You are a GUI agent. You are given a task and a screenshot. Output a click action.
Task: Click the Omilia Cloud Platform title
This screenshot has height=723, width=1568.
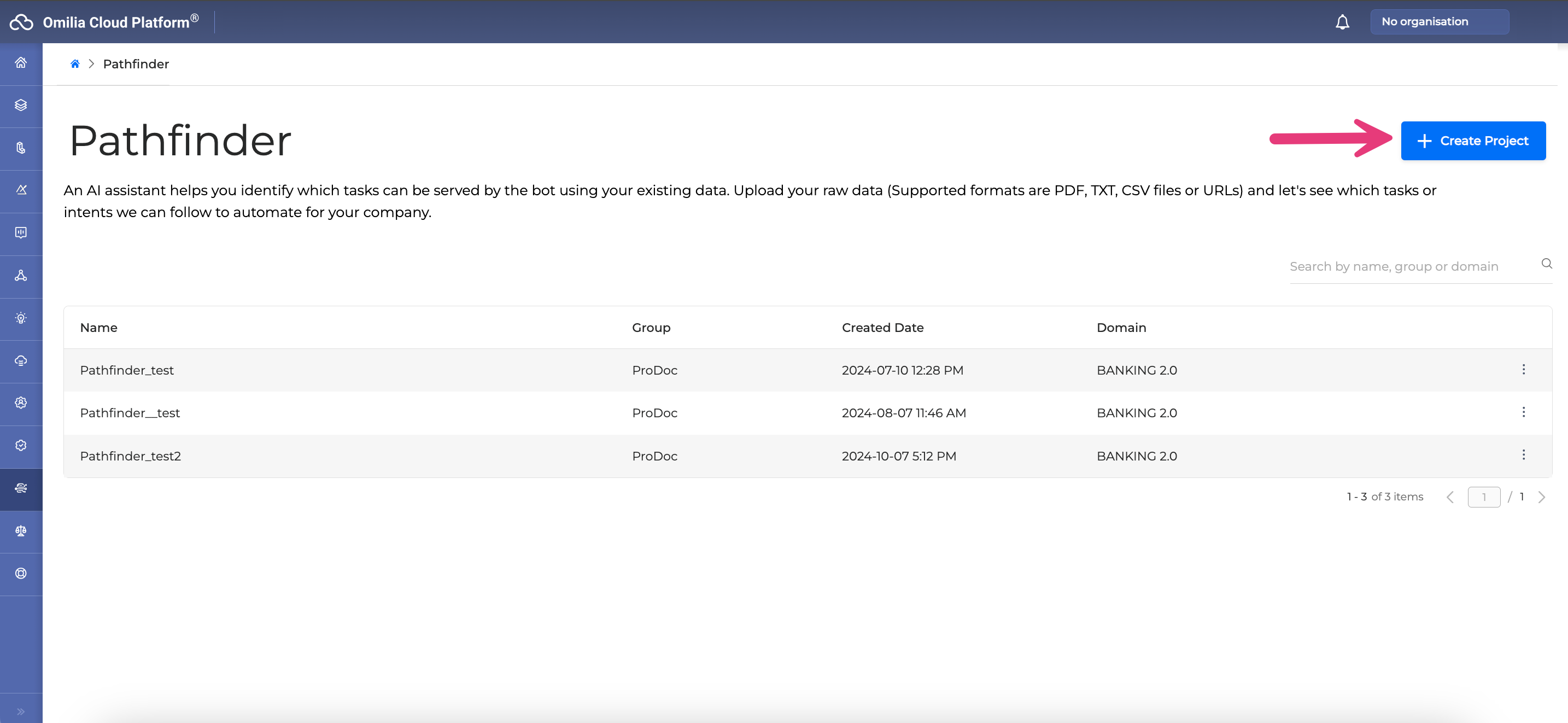point(120,22)
